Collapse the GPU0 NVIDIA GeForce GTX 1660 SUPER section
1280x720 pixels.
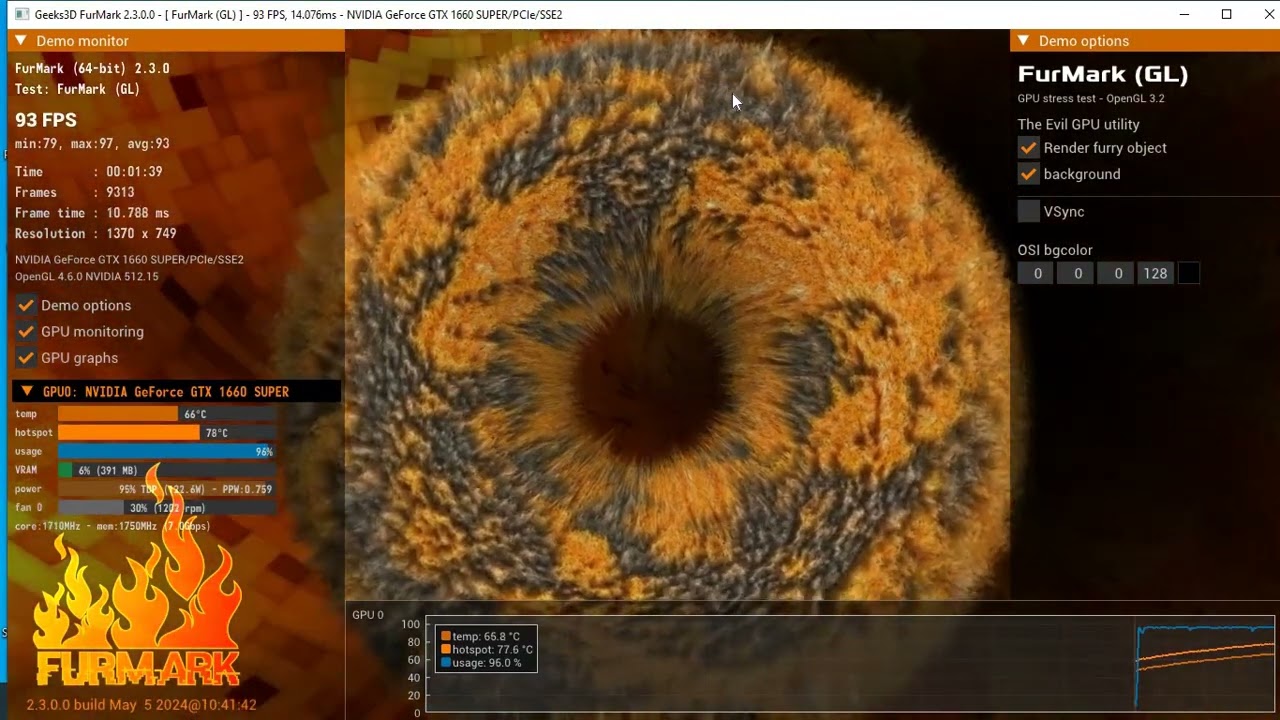point(26,392)
